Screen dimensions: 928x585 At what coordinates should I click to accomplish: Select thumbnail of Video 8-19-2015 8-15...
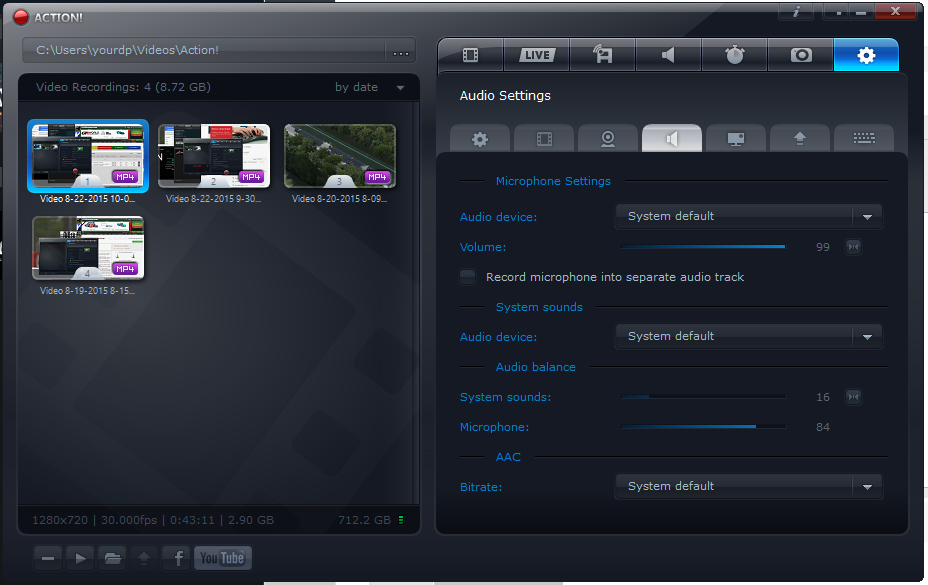pos(88,248)
